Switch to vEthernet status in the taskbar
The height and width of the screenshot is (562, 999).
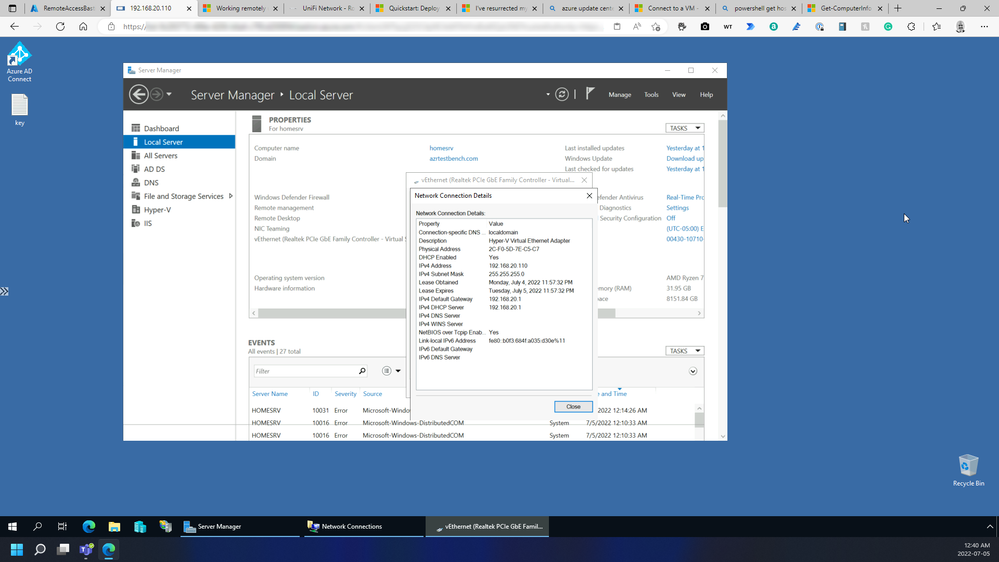point(488,526)
